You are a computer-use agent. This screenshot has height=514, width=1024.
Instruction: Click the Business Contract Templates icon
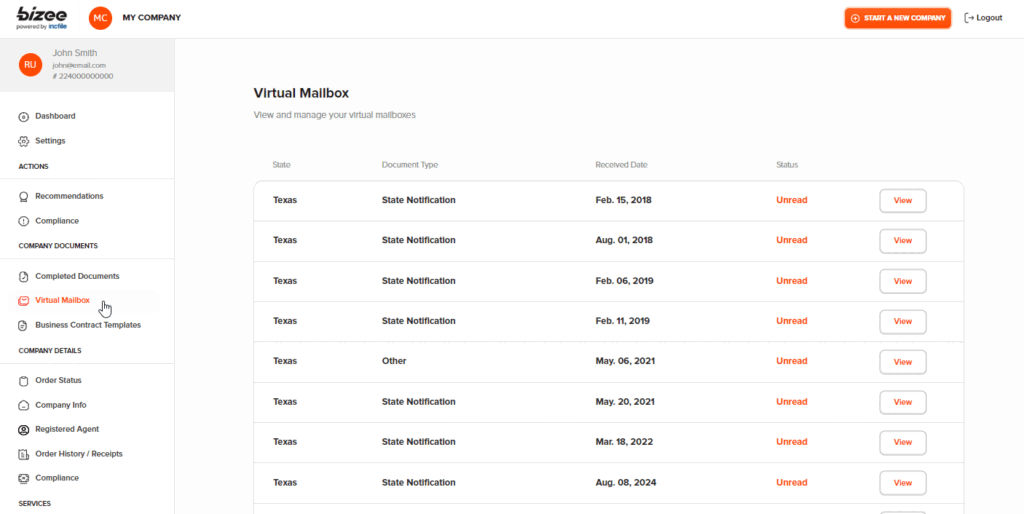tap(24, 325)
